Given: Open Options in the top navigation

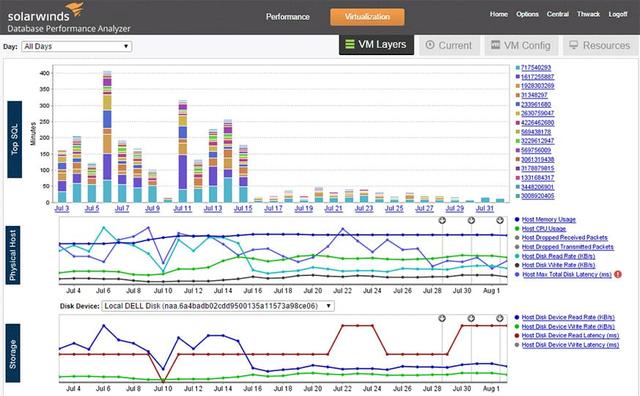Looking at the screenshot, I should (x=527, y=14).
